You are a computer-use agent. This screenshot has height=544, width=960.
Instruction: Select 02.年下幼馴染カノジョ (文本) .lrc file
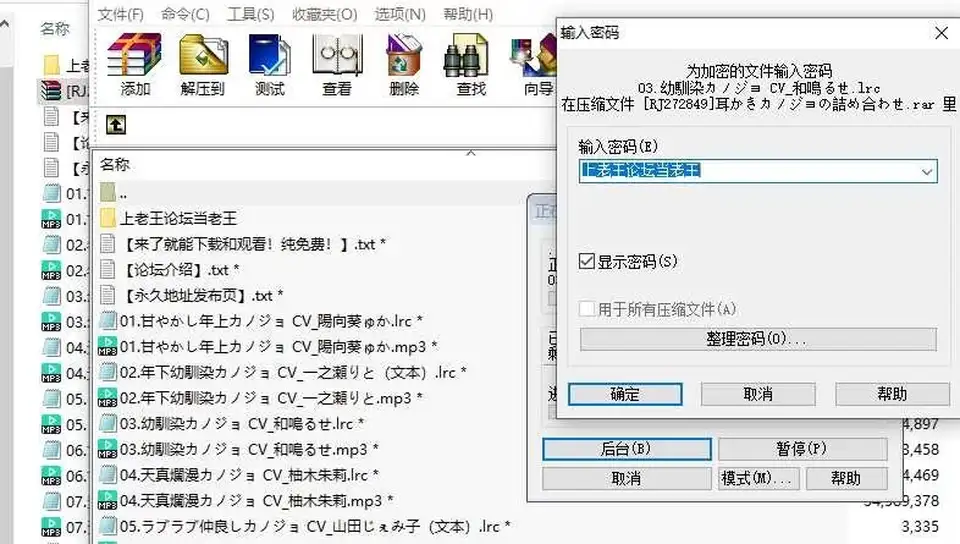(283, 372)
